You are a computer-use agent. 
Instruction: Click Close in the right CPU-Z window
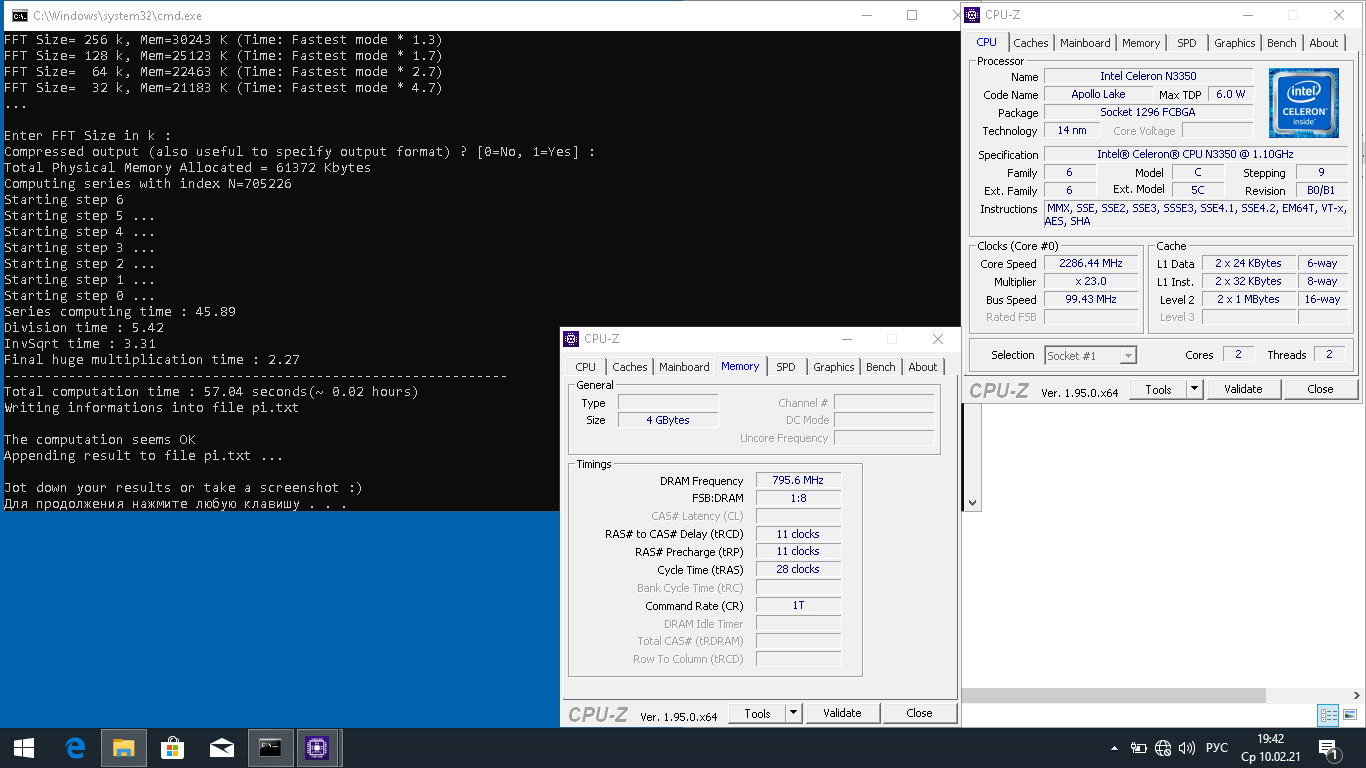(1320, 389)
